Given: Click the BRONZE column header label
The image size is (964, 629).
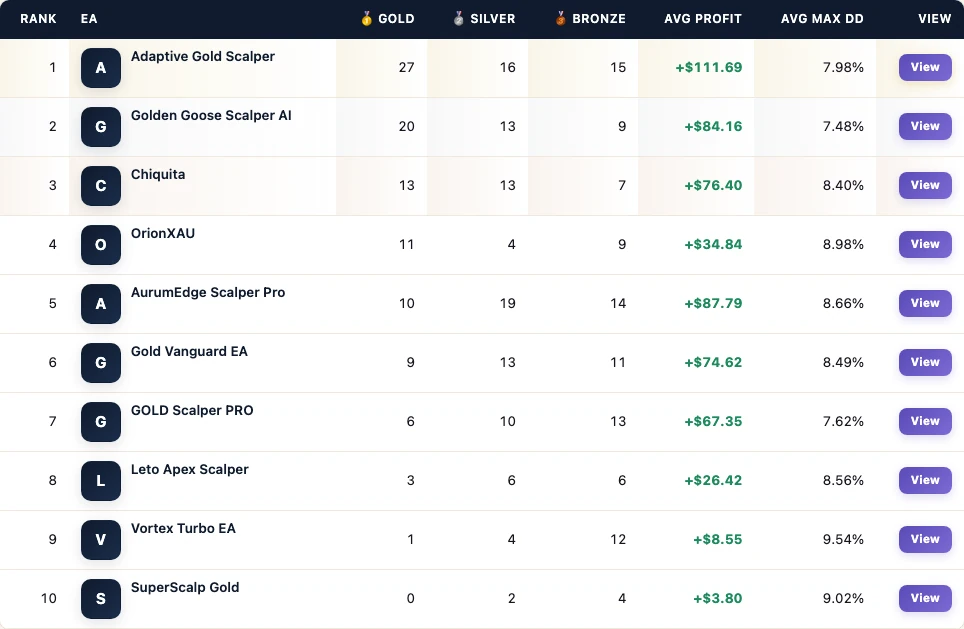Looking at the screenshot, I should coord(599,19).
